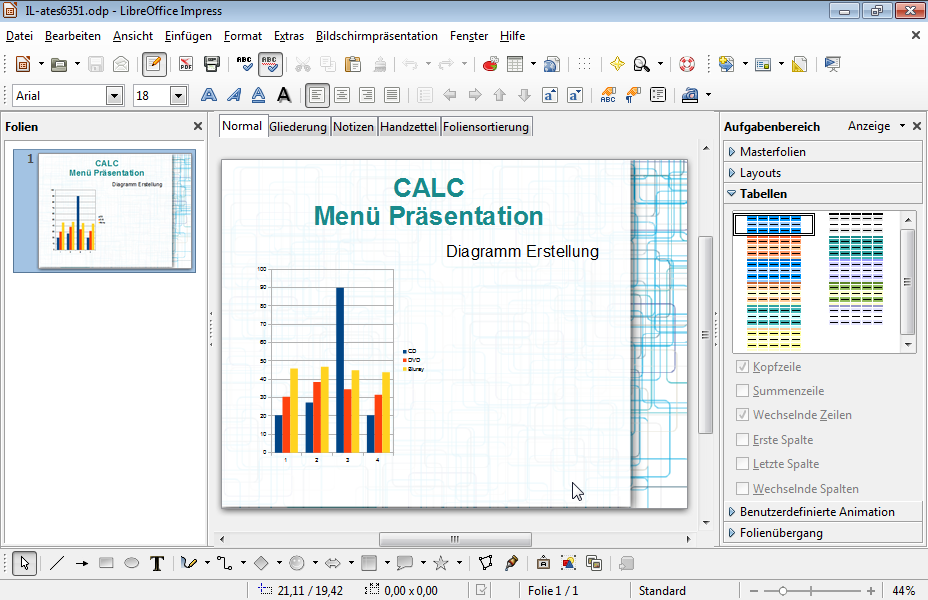Viewport: 928px width, 600px height.
Task: Click the Glue Points tool
Action: click(x=511, y=563)
